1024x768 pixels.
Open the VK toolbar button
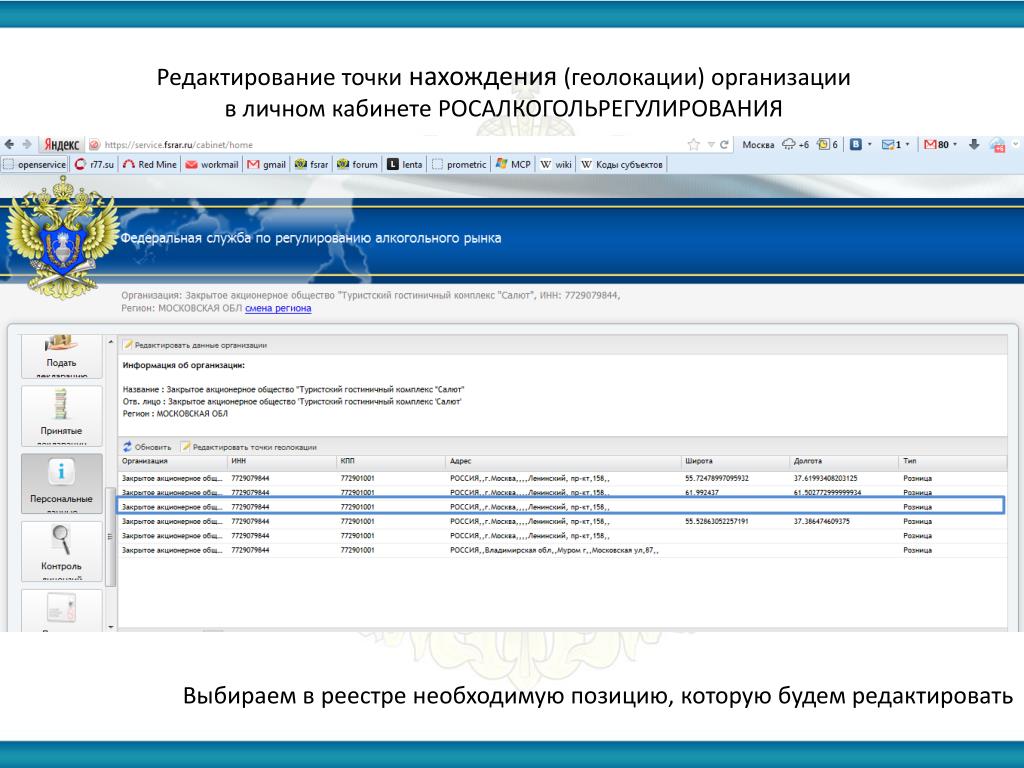pyautogui.click(x=856, y=144)
